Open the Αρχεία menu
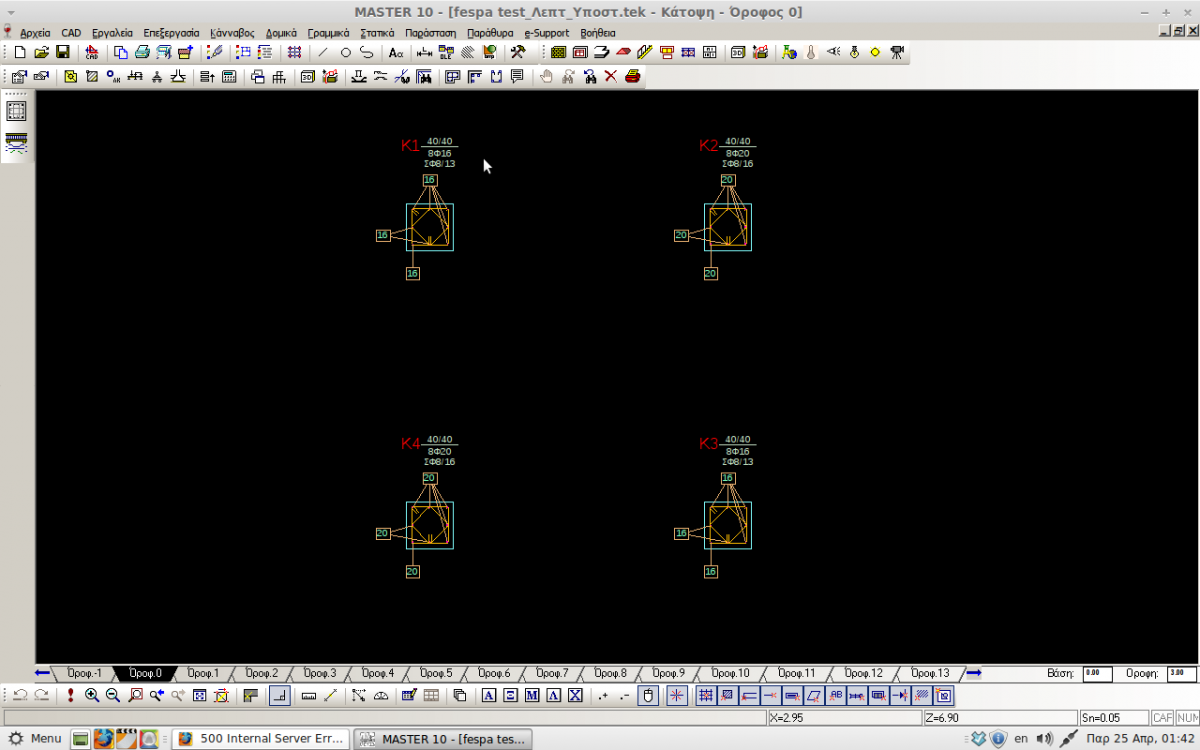1200x750 pixels. tap(35, 33)
